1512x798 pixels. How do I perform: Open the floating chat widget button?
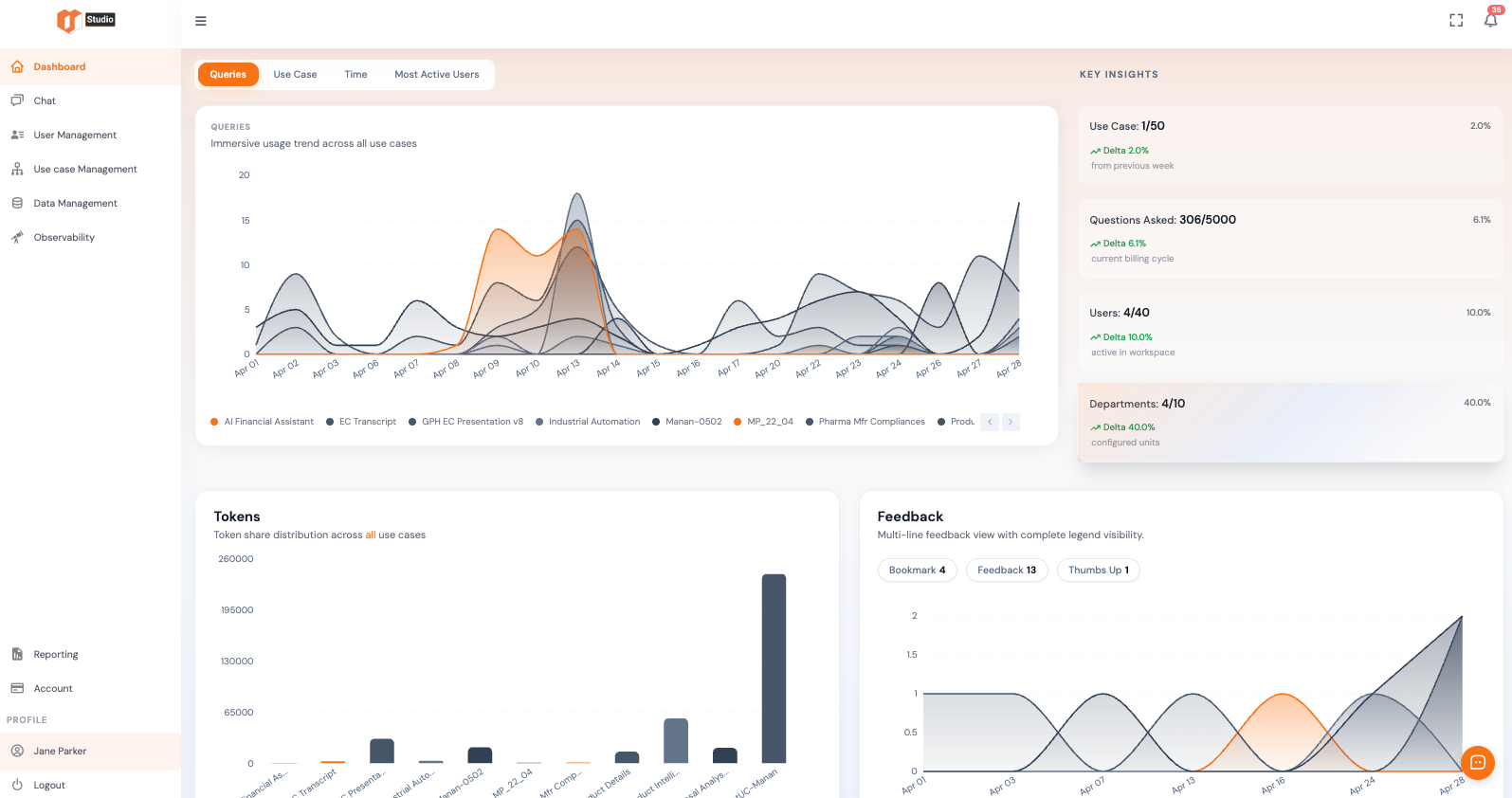(1478, 763)
